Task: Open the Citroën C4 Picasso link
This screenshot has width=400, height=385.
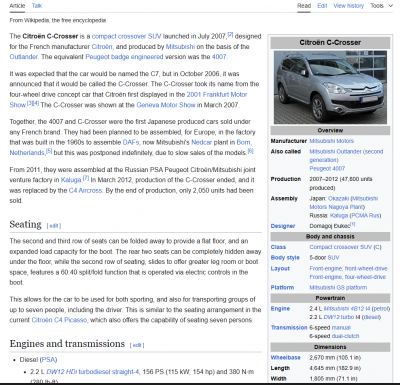Action: [59, 320]
